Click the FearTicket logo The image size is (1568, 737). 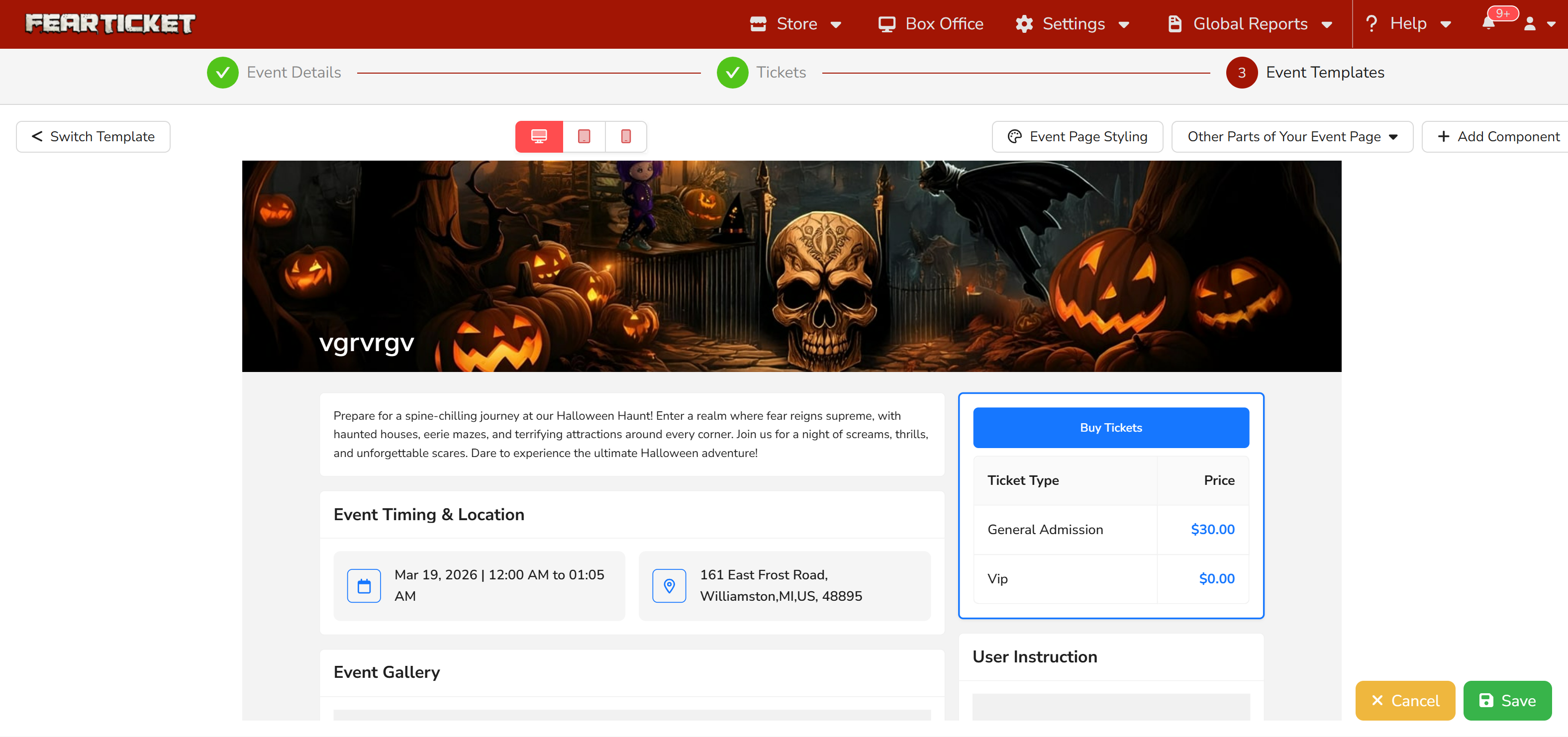click(x=110, y=24)
